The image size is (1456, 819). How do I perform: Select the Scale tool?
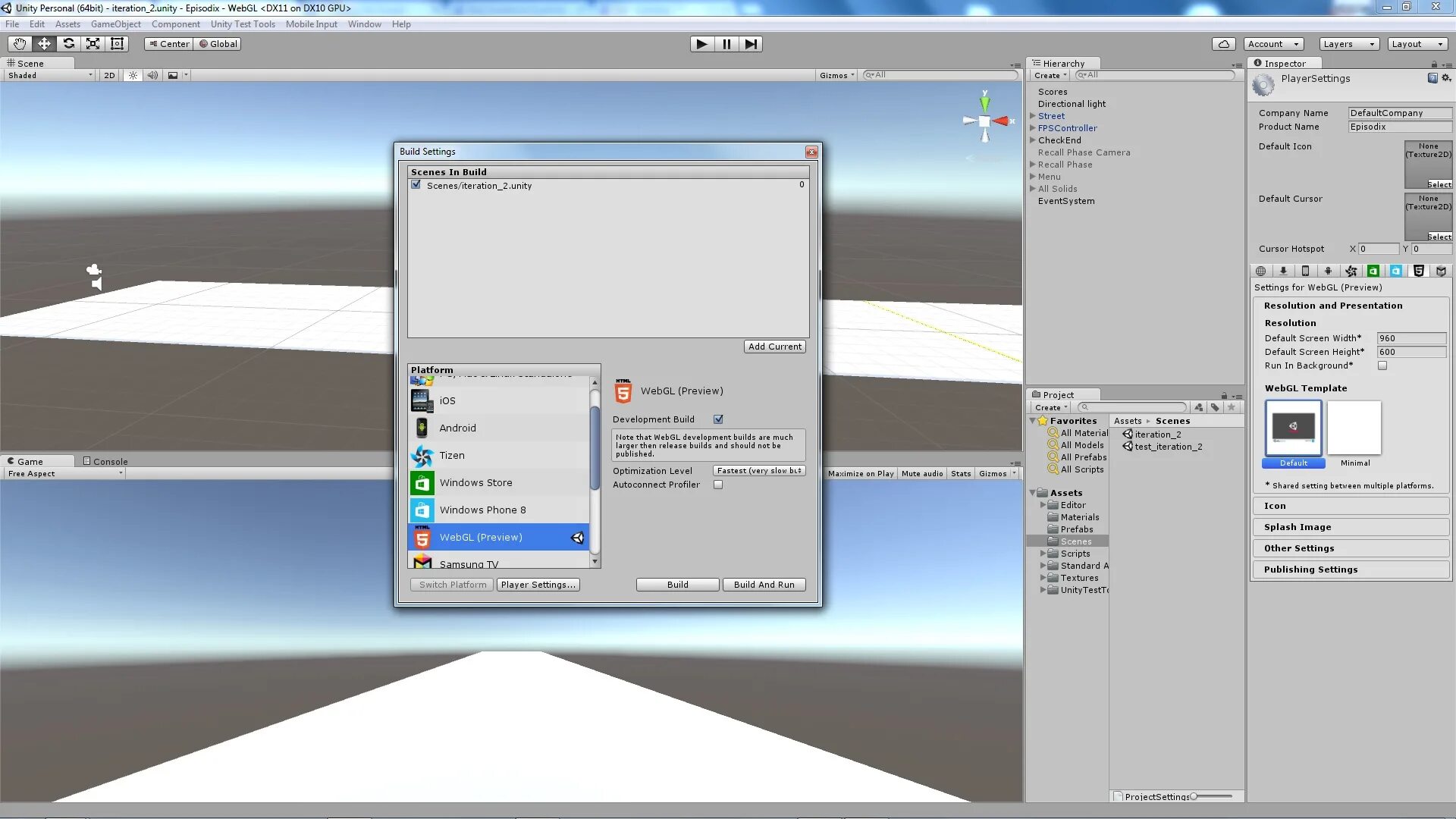(x=93, y=44)
